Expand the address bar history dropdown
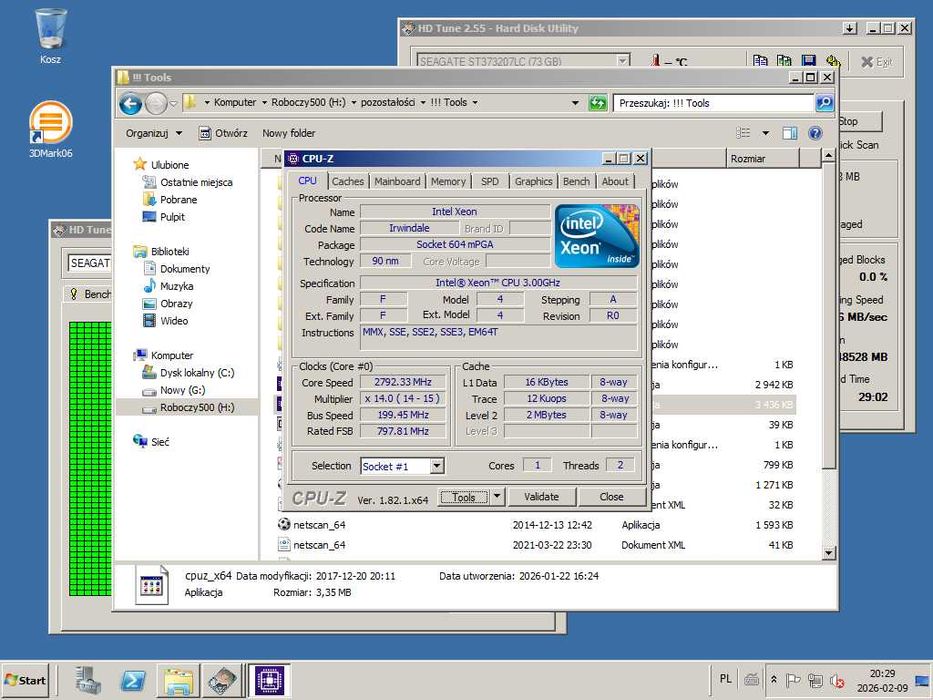The image size is (933, 700). 575,103
